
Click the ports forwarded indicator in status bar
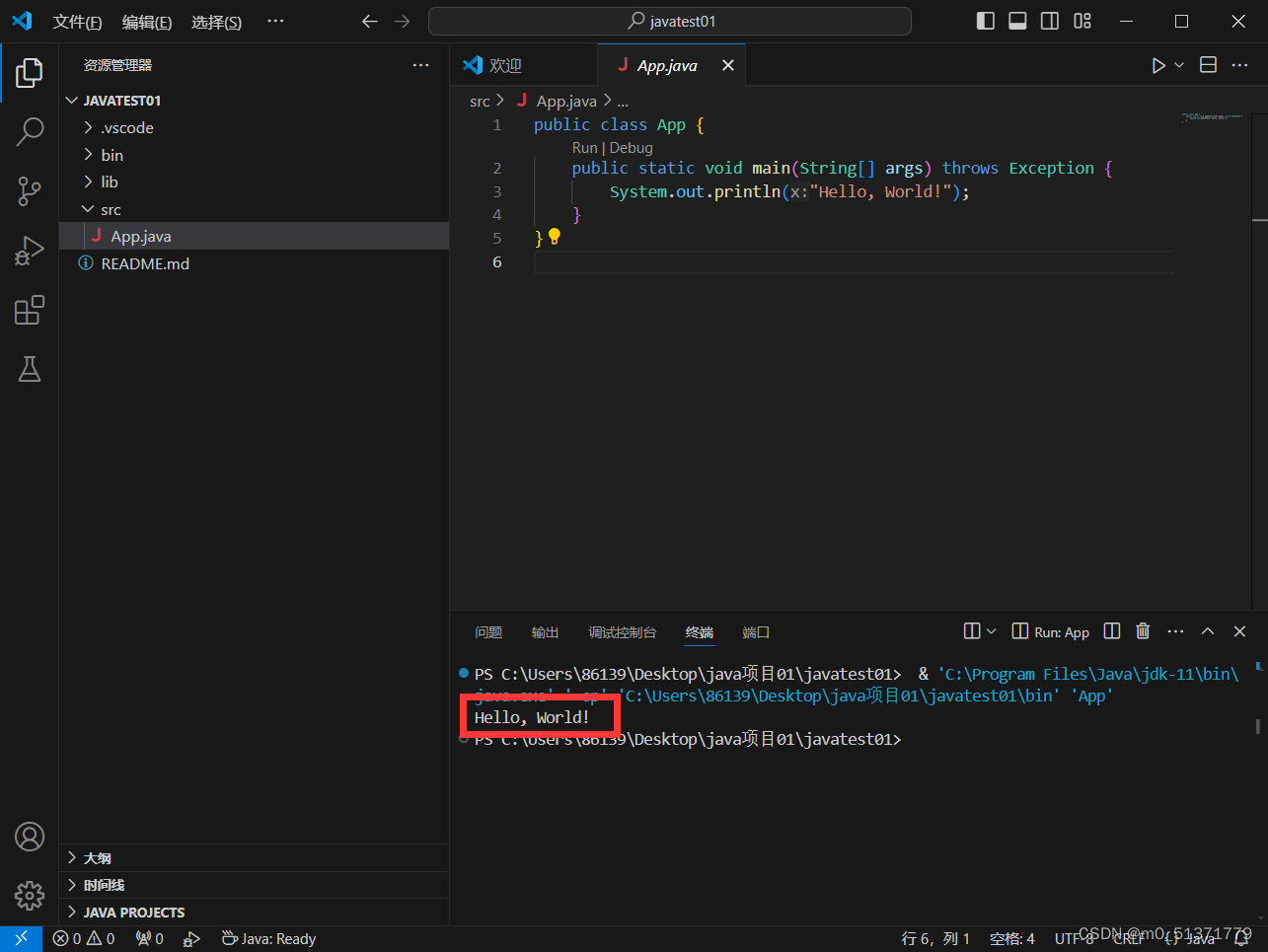click(150, 939)
